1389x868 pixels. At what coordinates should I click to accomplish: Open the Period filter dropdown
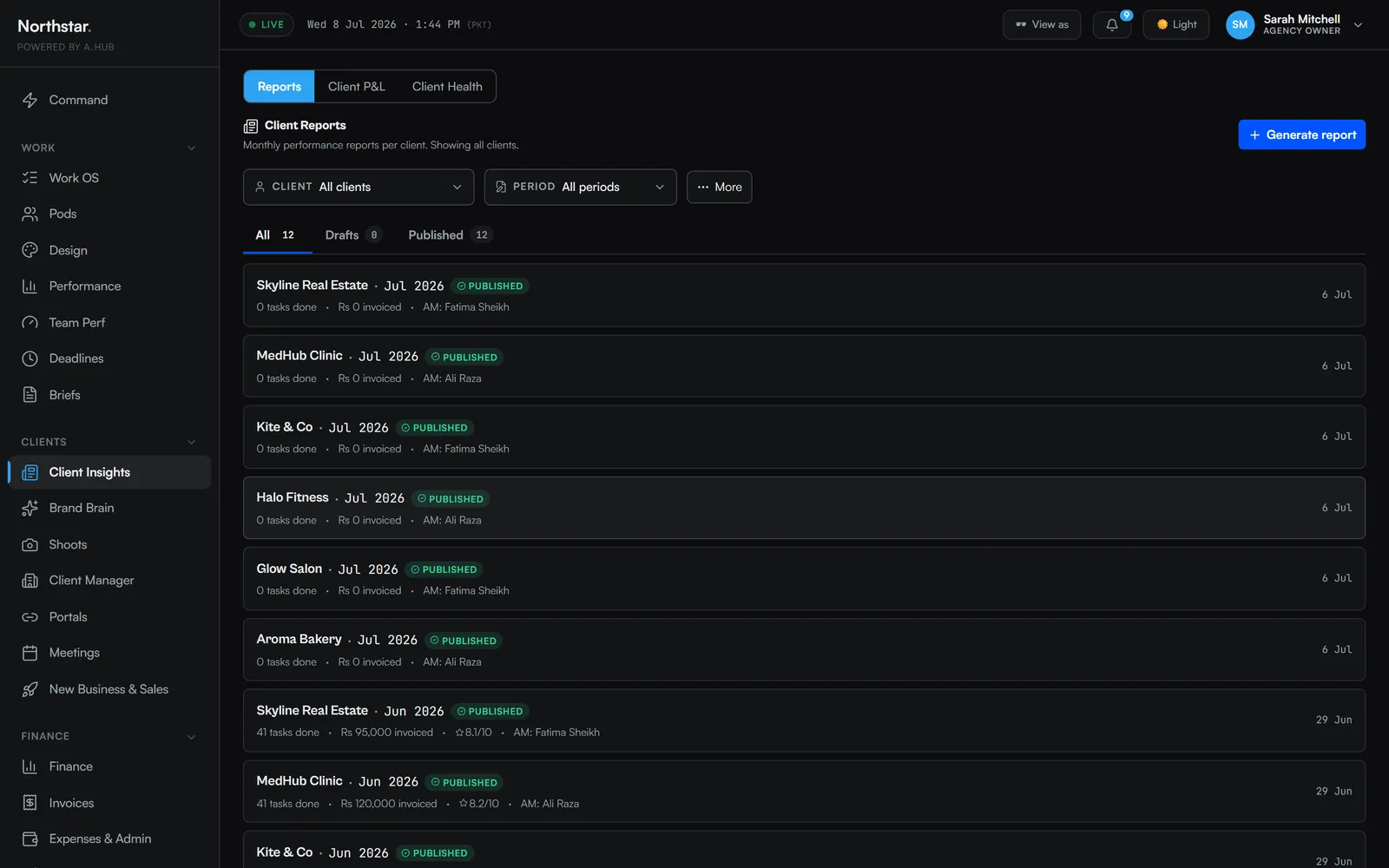(x=580, y=187)
